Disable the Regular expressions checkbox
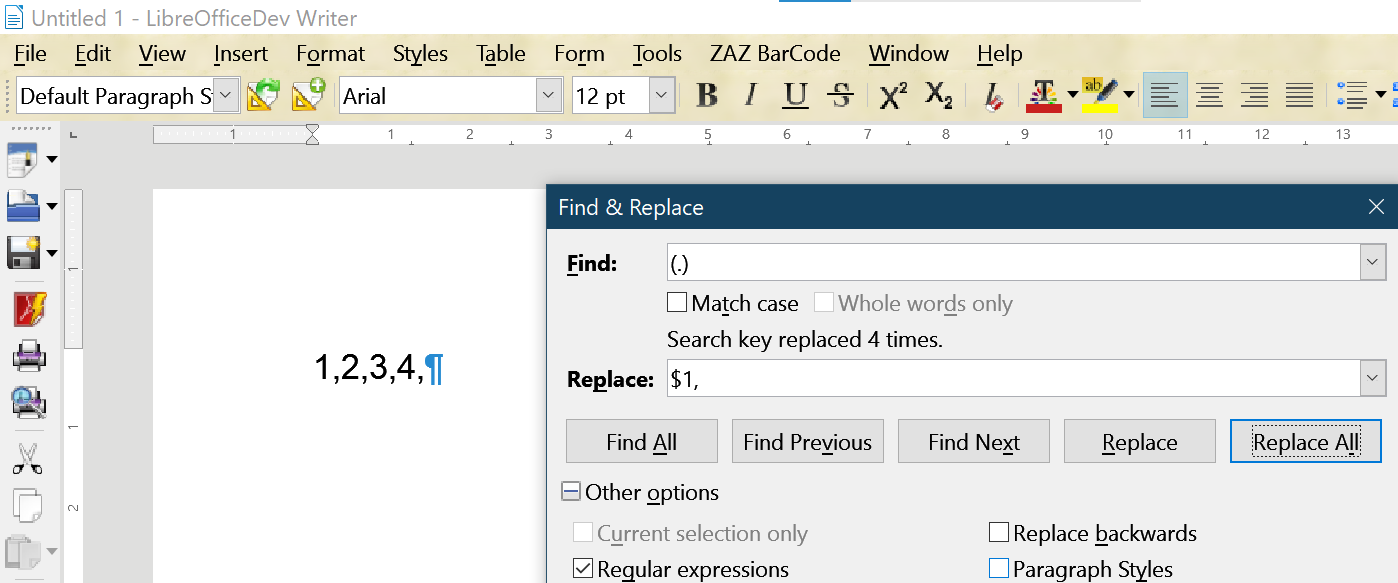 click(x=582, y=568)
